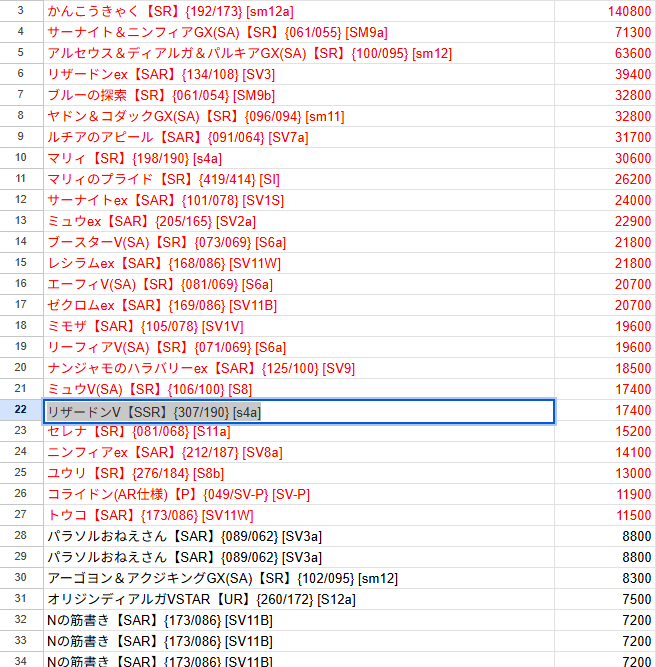Click the price cell 15200

pos(605,431)
